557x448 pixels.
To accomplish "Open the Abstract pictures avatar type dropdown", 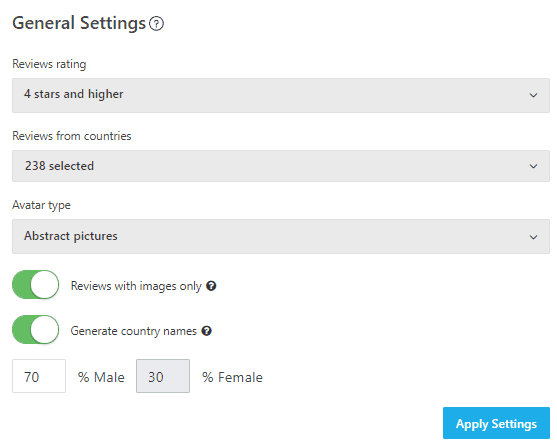I will pos(281,236).
